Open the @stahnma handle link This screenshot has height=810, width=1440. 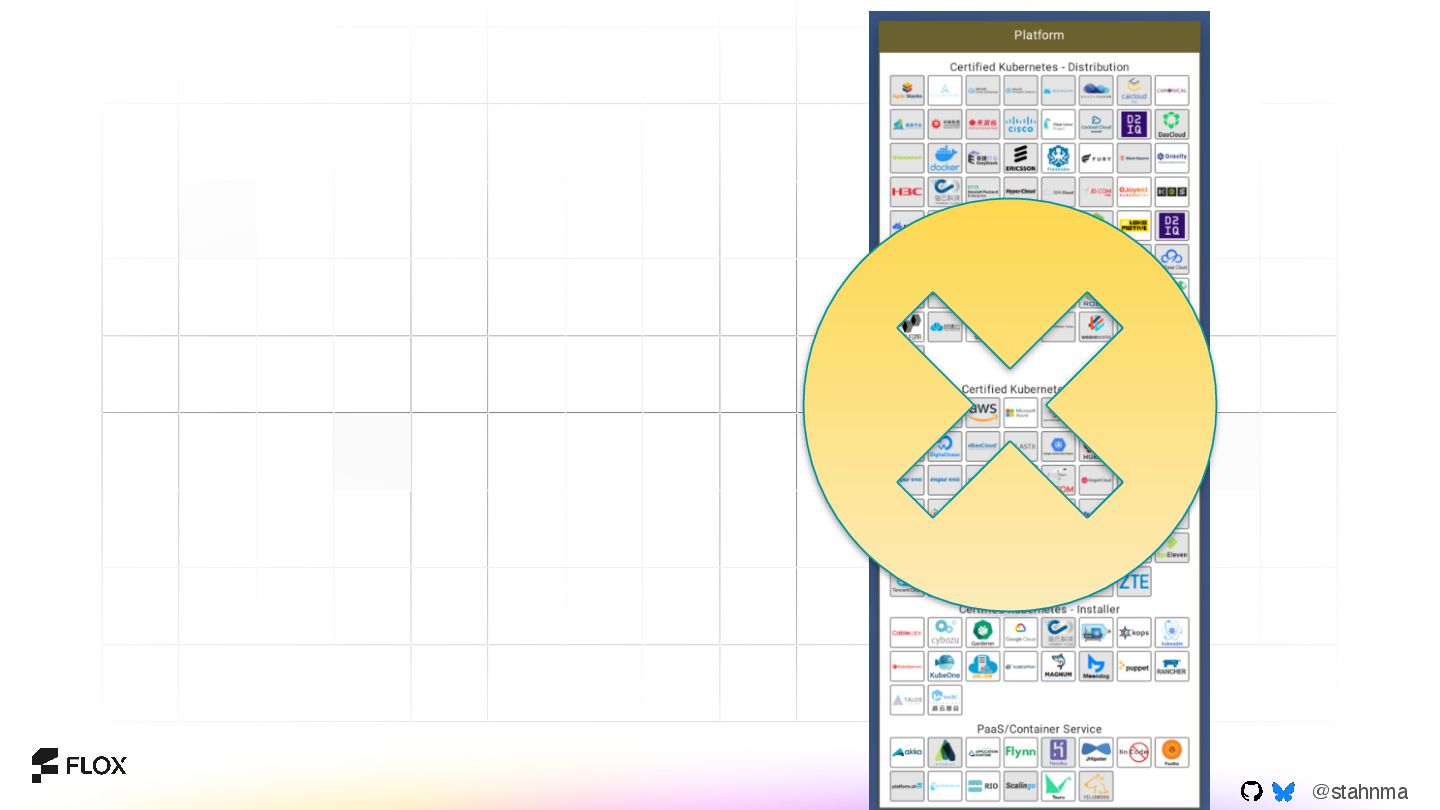tap(1359, 791)
